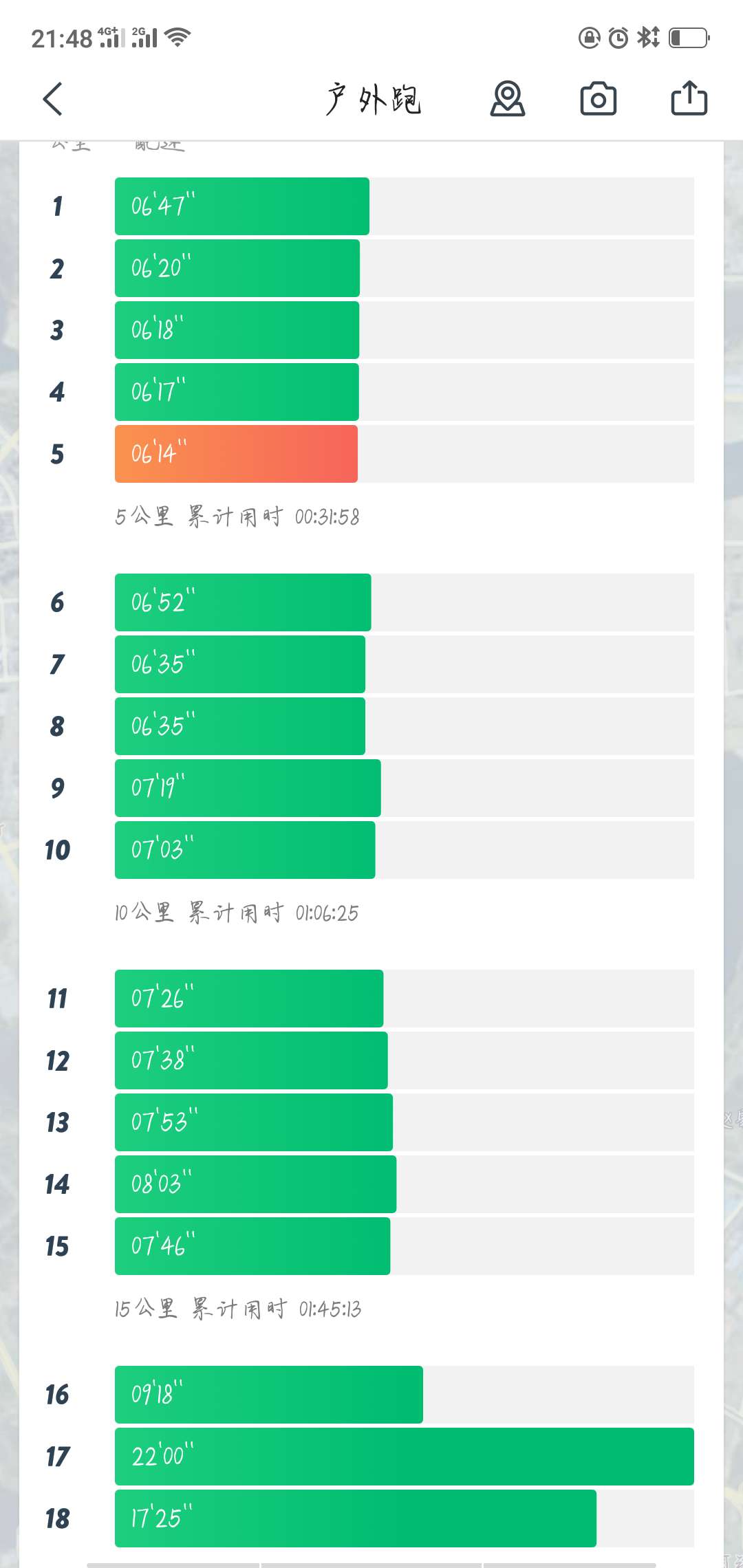Select the 17'25" kilometer 18 bar

pos(355,1518)
